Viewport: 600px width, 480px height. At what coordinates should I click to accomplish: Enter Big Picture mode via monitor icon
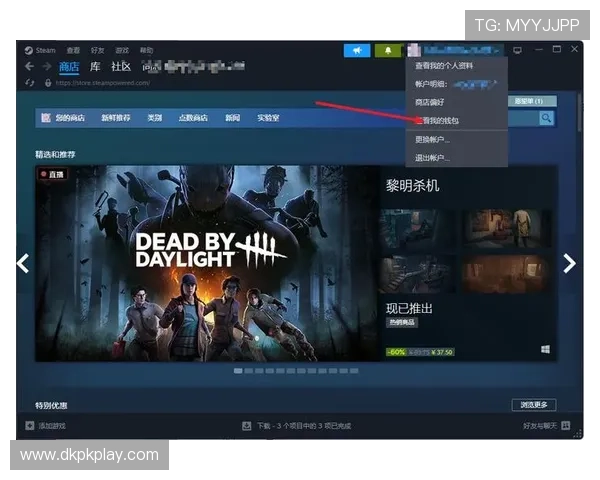(x=517, y=50)
